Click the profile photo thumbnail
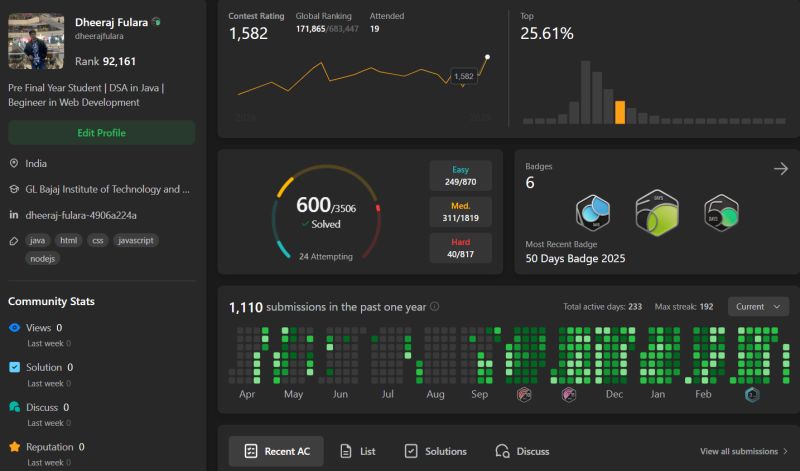The image size is (800, 471). (x=36, y=41)
